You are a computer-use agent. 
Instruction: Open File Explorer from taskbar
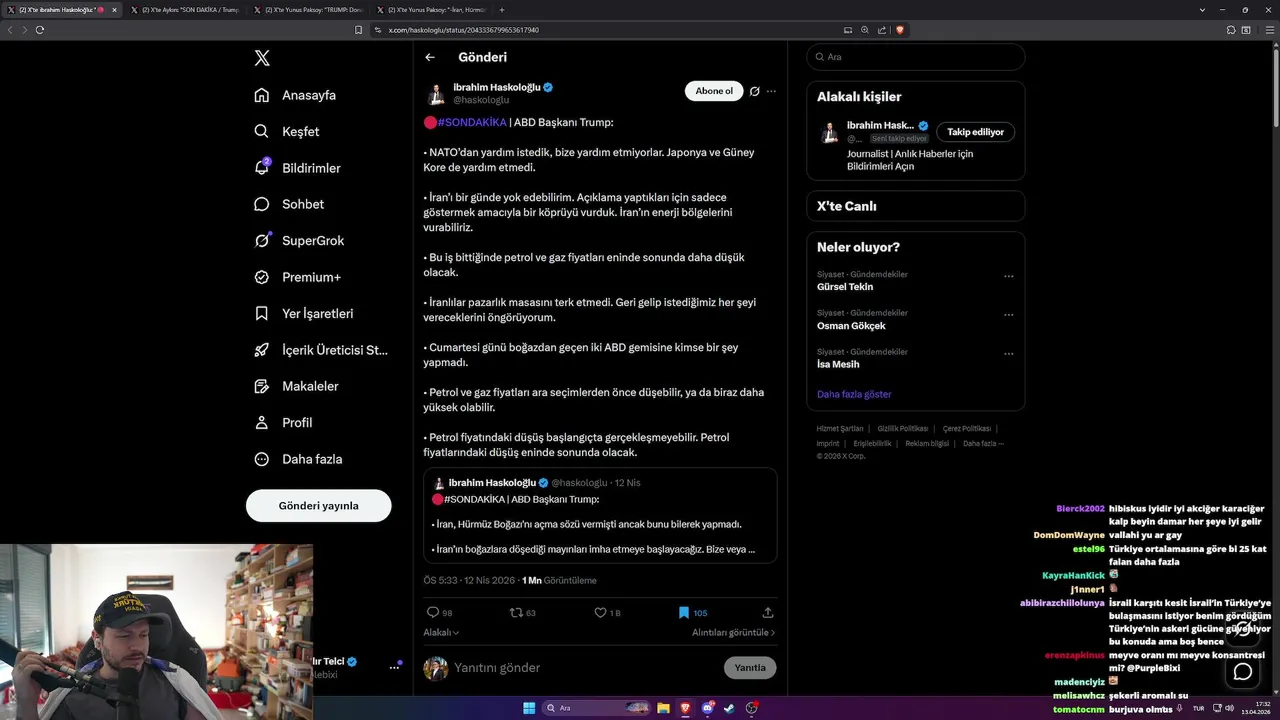(663, 708)
